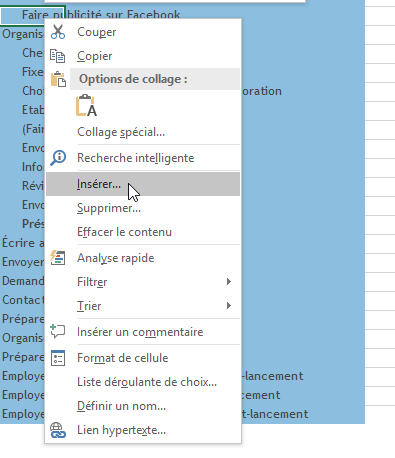Click the clipboard icon beside Options de collage
Screen dimensions: 395x458
point(58,79)
